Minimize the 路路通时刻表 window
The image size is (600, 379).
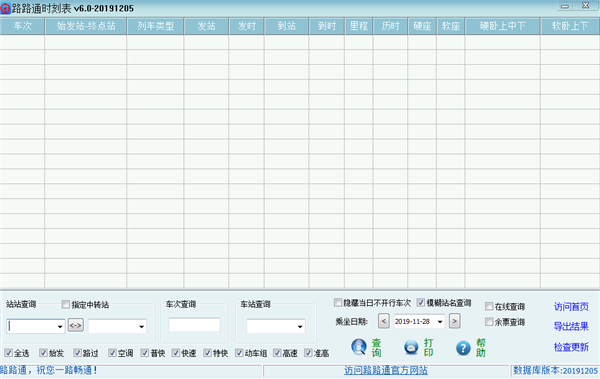565,6
